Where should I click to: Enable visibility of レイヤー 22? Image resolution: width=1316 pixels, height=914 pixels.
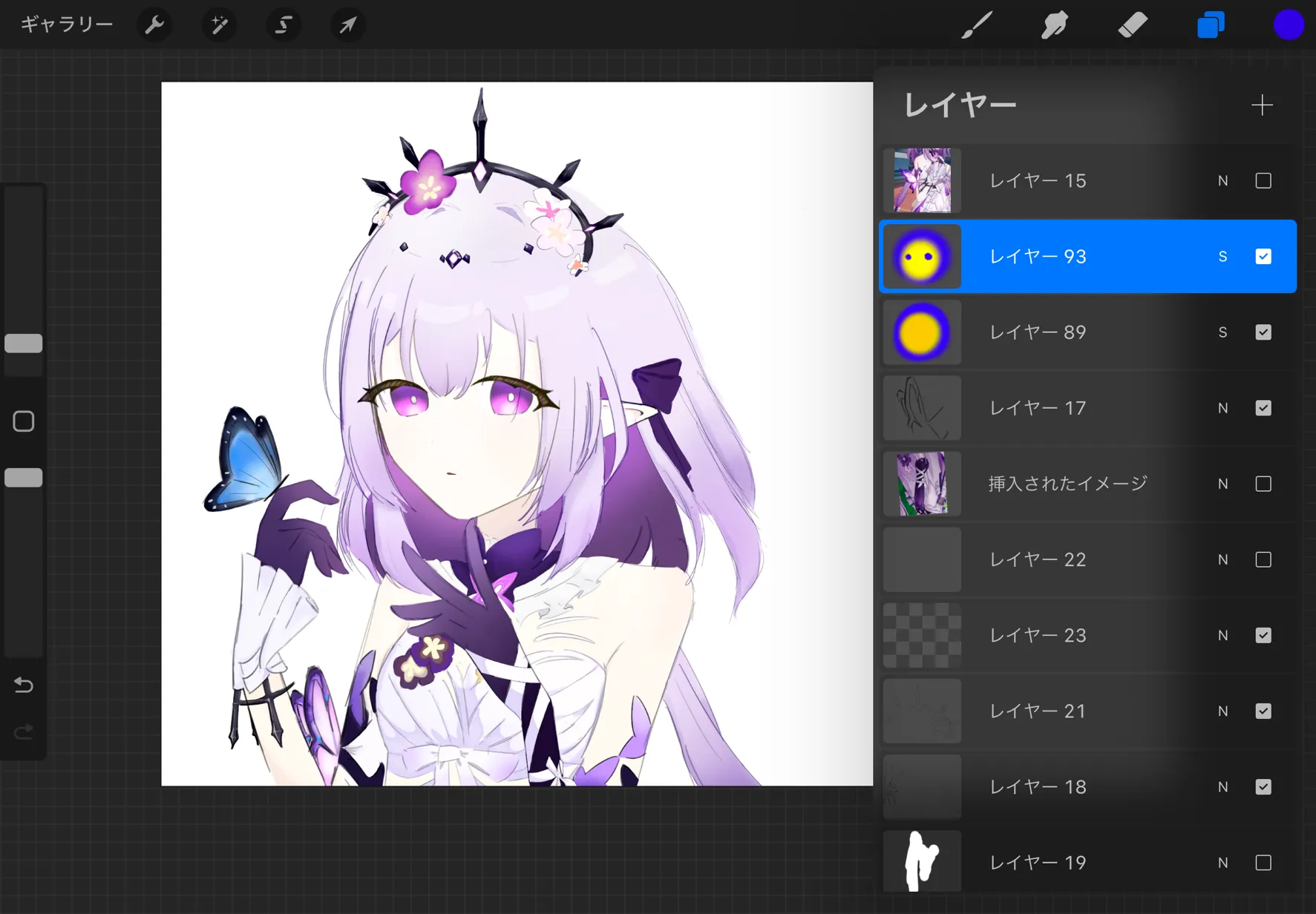tap(1263, 559)
